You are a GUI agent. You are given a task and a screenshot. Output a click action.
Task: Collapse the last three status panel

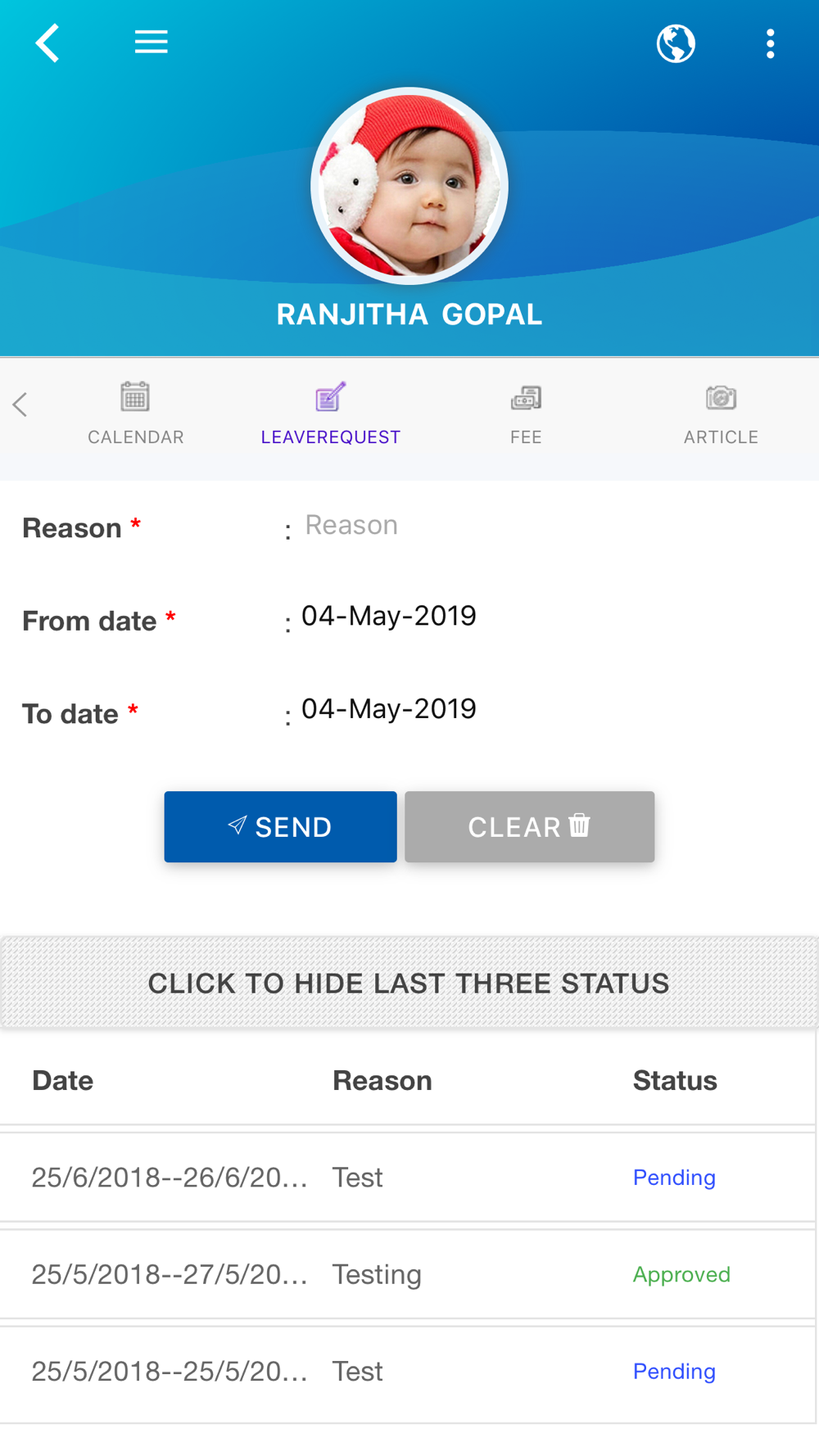[409, 983]
